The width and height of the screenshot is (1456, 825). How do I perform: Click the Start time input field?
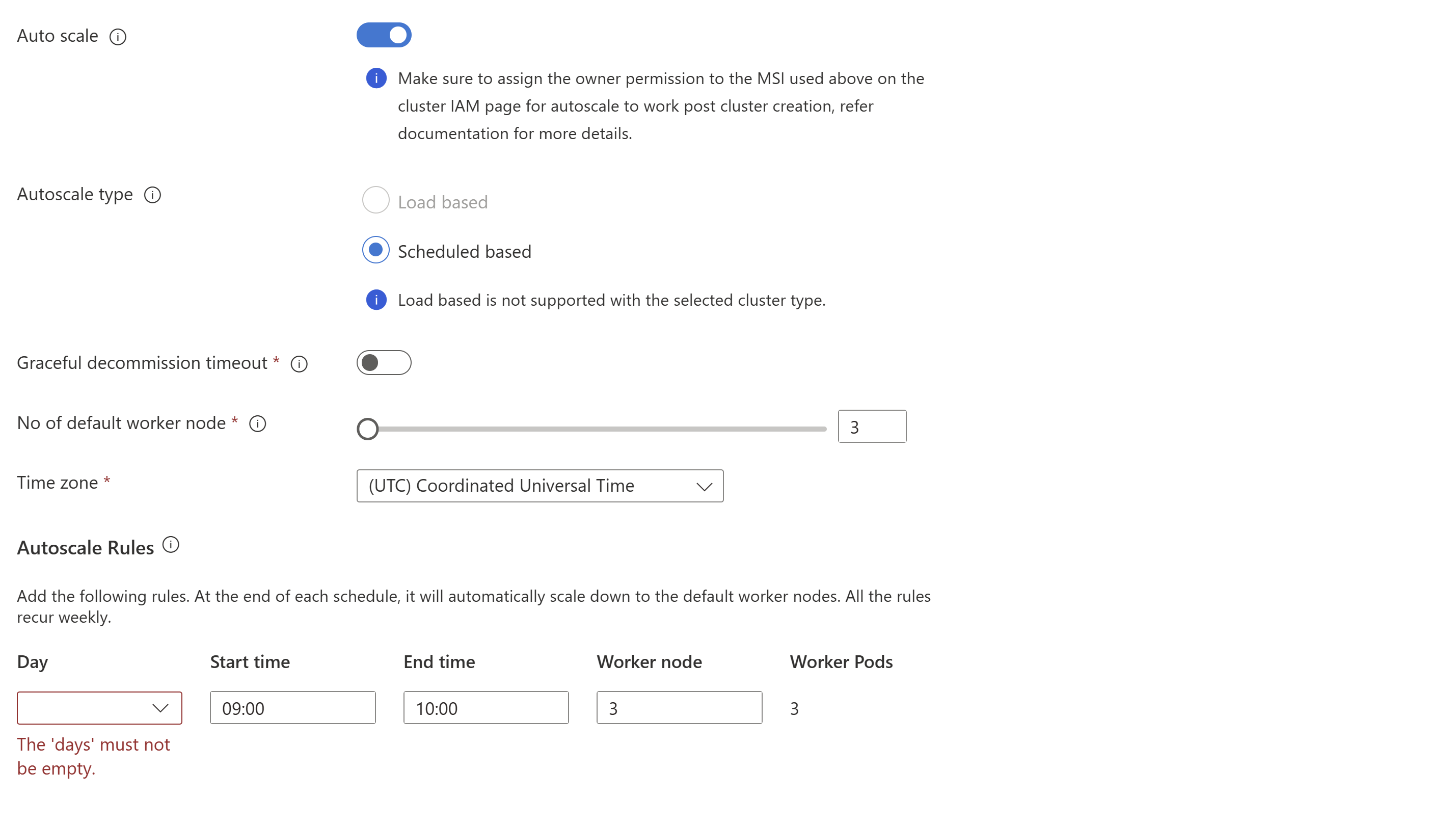point(293,707)
